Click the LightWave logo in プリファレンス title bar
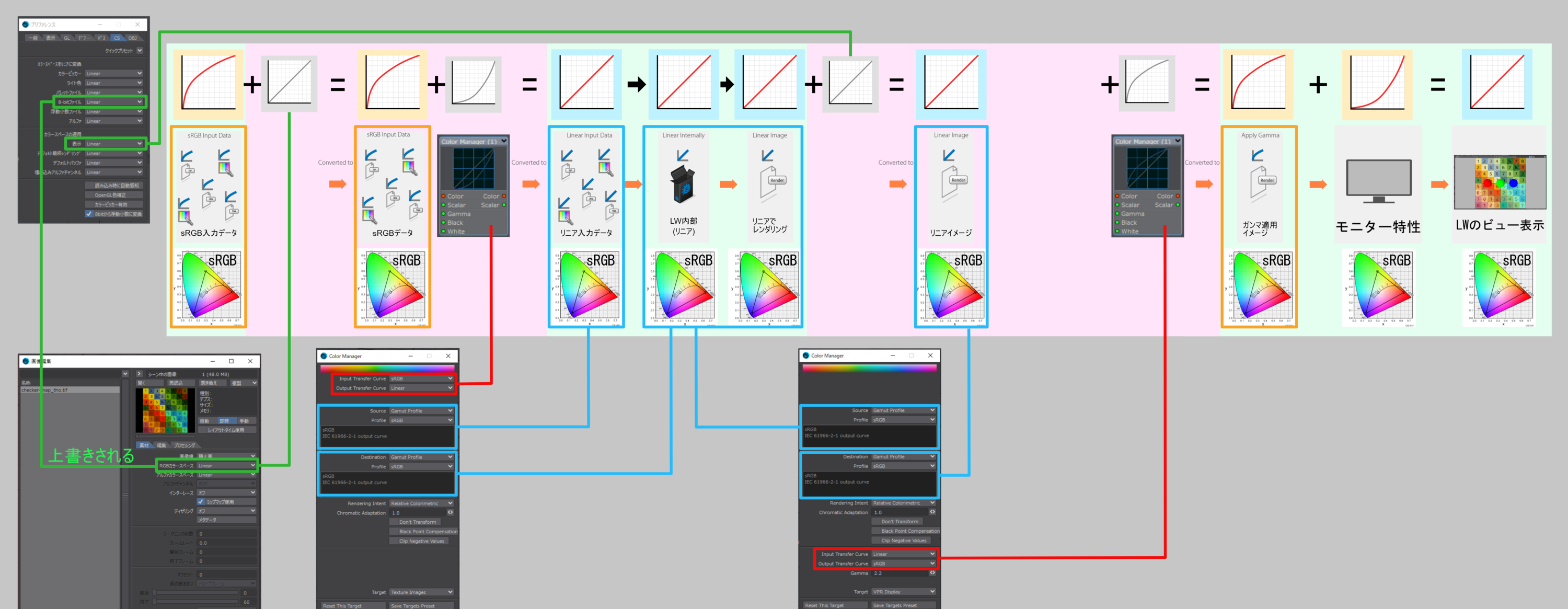Image resolution: width=1568 pixels, height=609 pixels. point(25,25)
